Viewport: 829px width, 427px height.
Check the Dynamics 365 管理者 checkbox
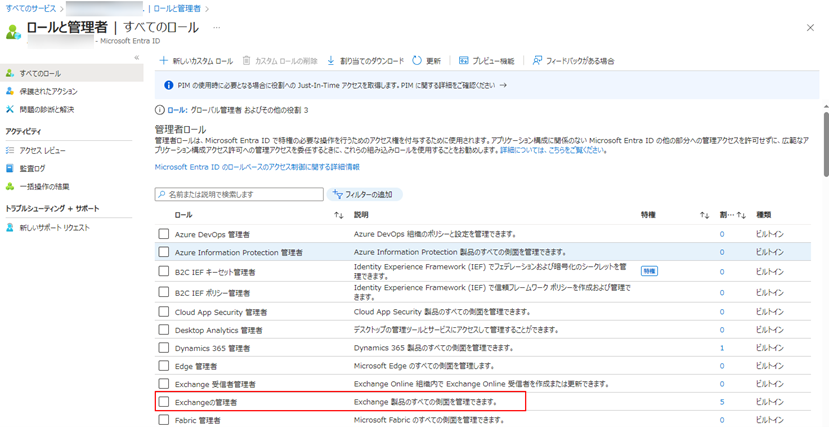coord(164,348)
